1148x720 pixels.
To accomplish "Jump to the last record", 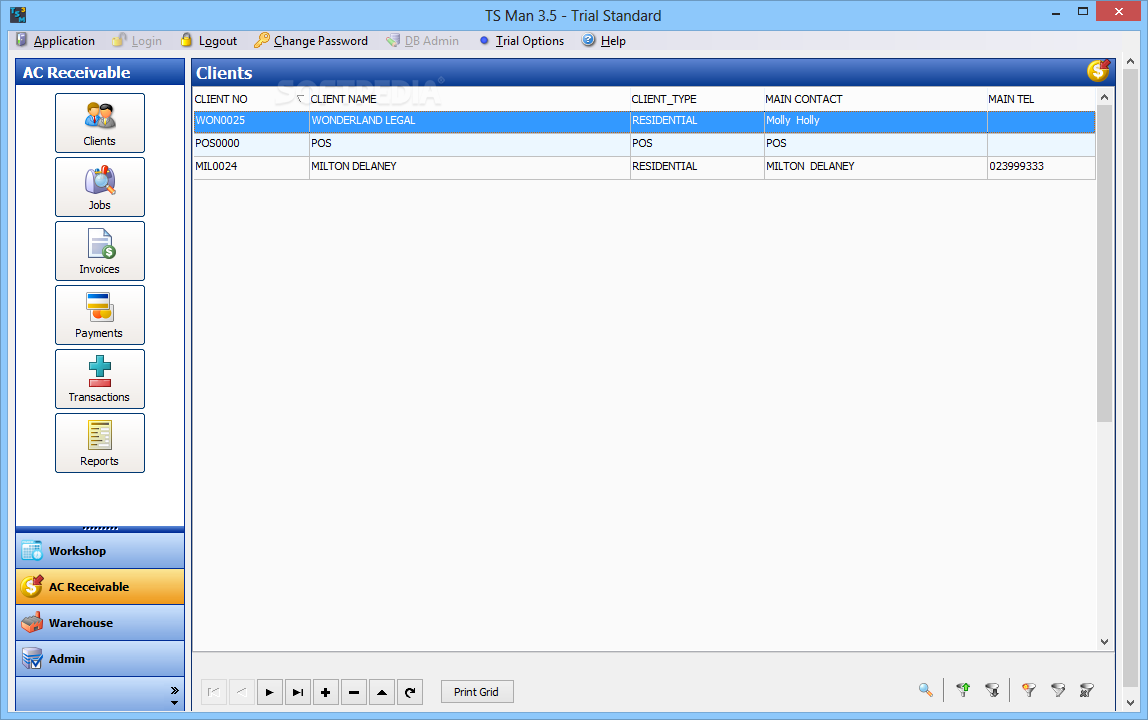I will tap(298, 692).
